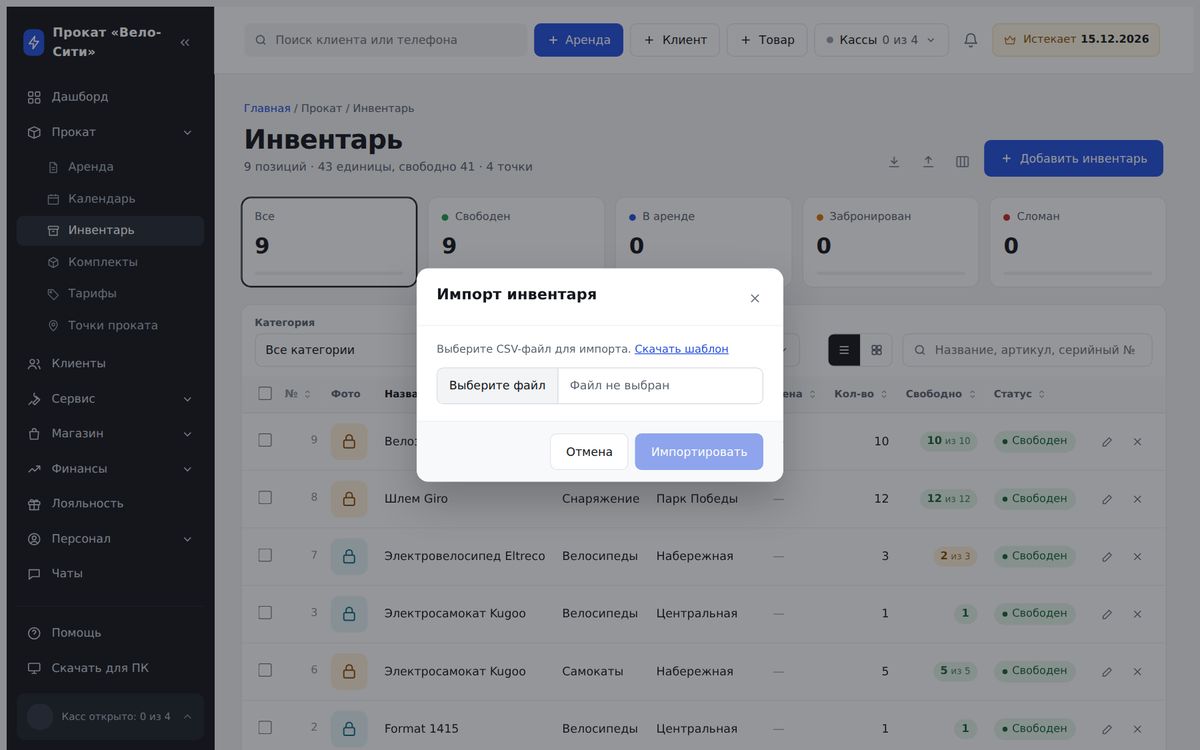Expand the Магазин sidebar section
The height and width of the screenshot is (750, 1200).
(x=110, y=434)
